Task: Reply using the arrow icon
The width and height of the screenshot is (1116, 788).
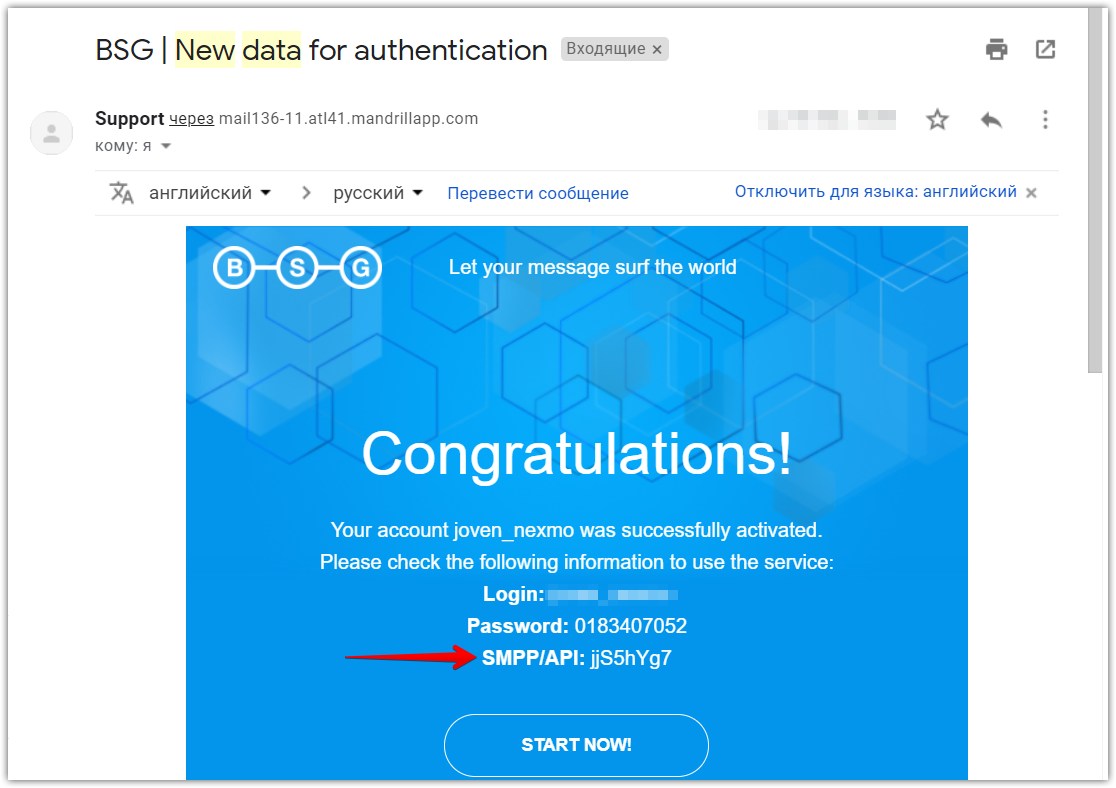Action: pyautogui.click(x=991, y=120)
